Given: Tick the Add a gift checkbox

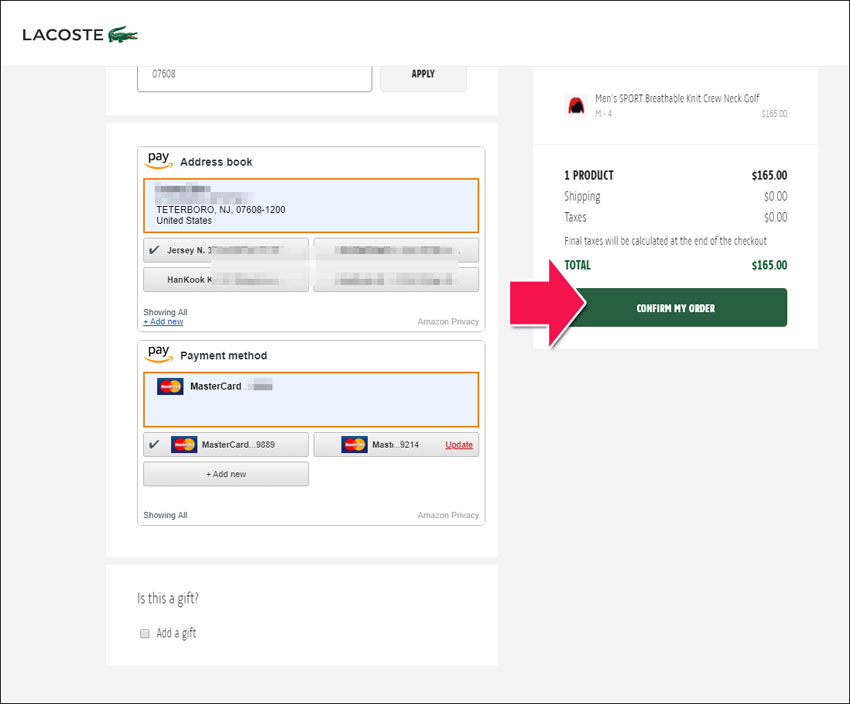Looking at the screenshot, I should 145,633.
